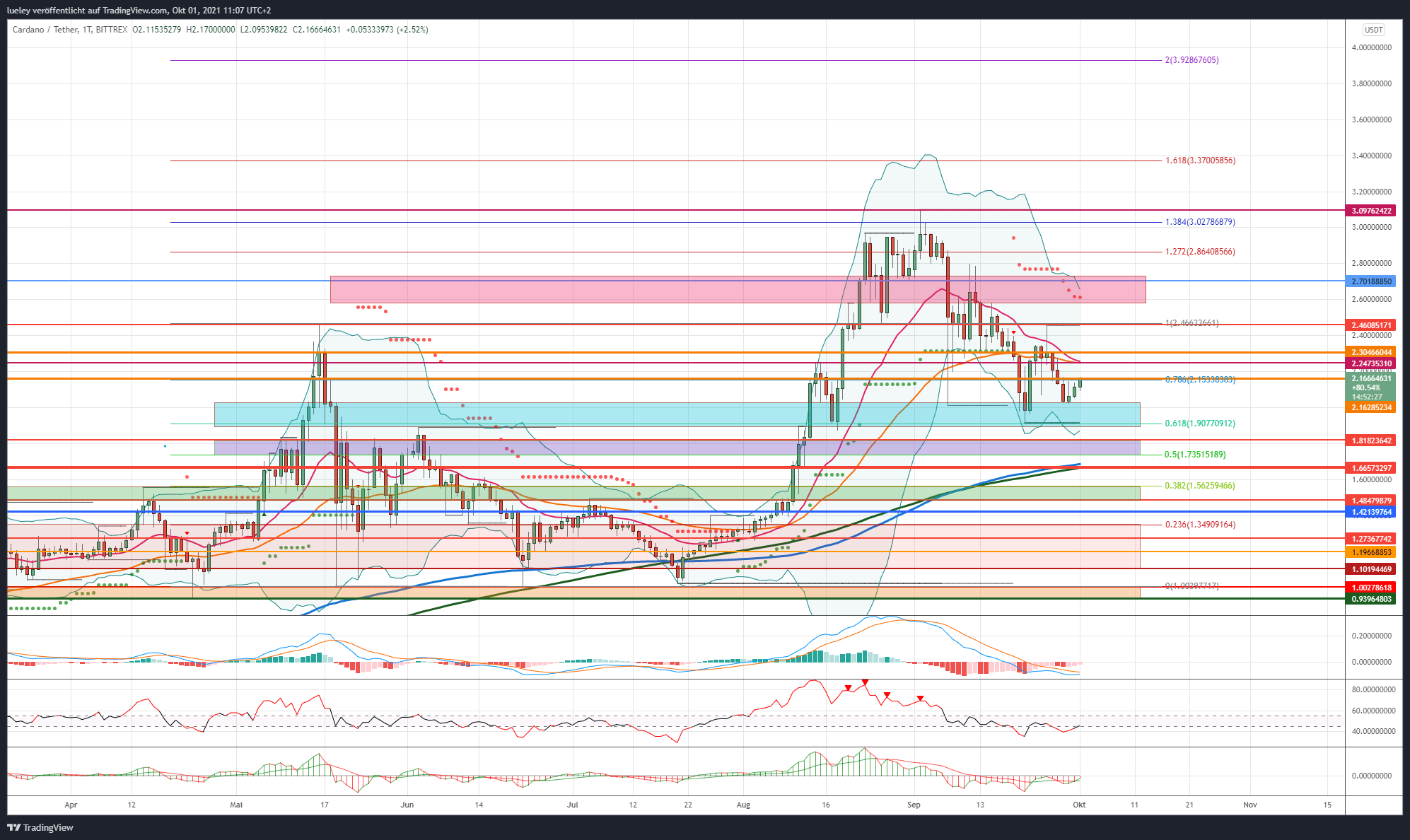
Task: Select Fibonacci label 0.786(2.15338983)
Action: [x=1200, y=380]
